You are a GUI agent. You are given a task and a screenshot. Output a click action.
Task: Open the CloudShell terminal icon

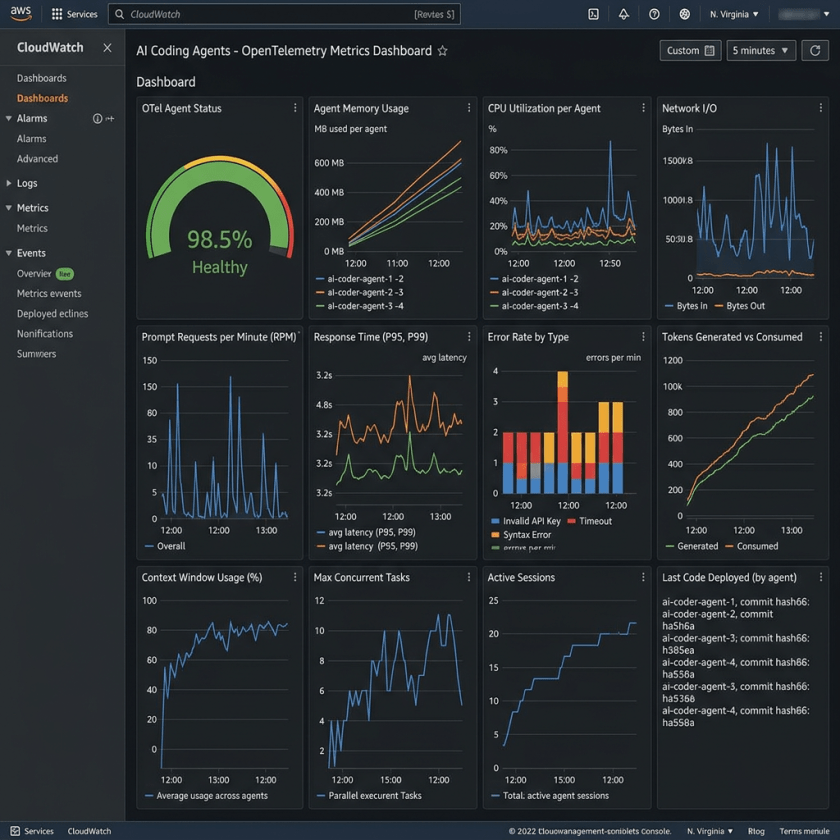point(593,14)
